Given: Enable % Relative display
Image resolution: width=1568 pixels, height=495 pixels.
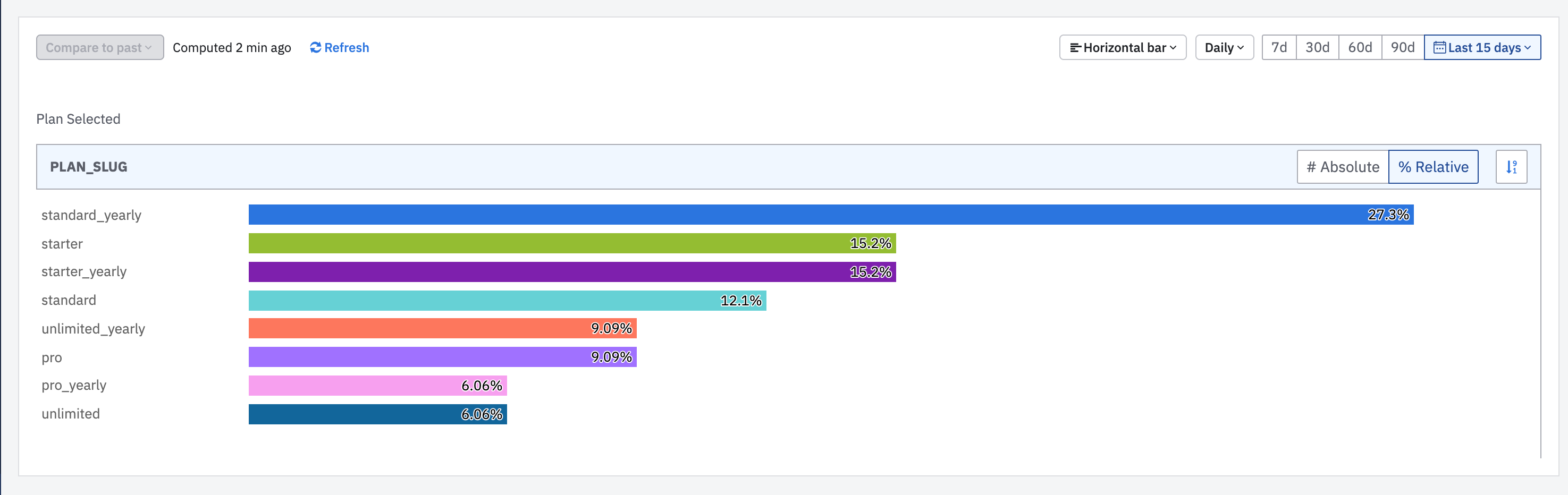Looking at the screenshot, I should pyautogui.click(x=1434, y=167).
